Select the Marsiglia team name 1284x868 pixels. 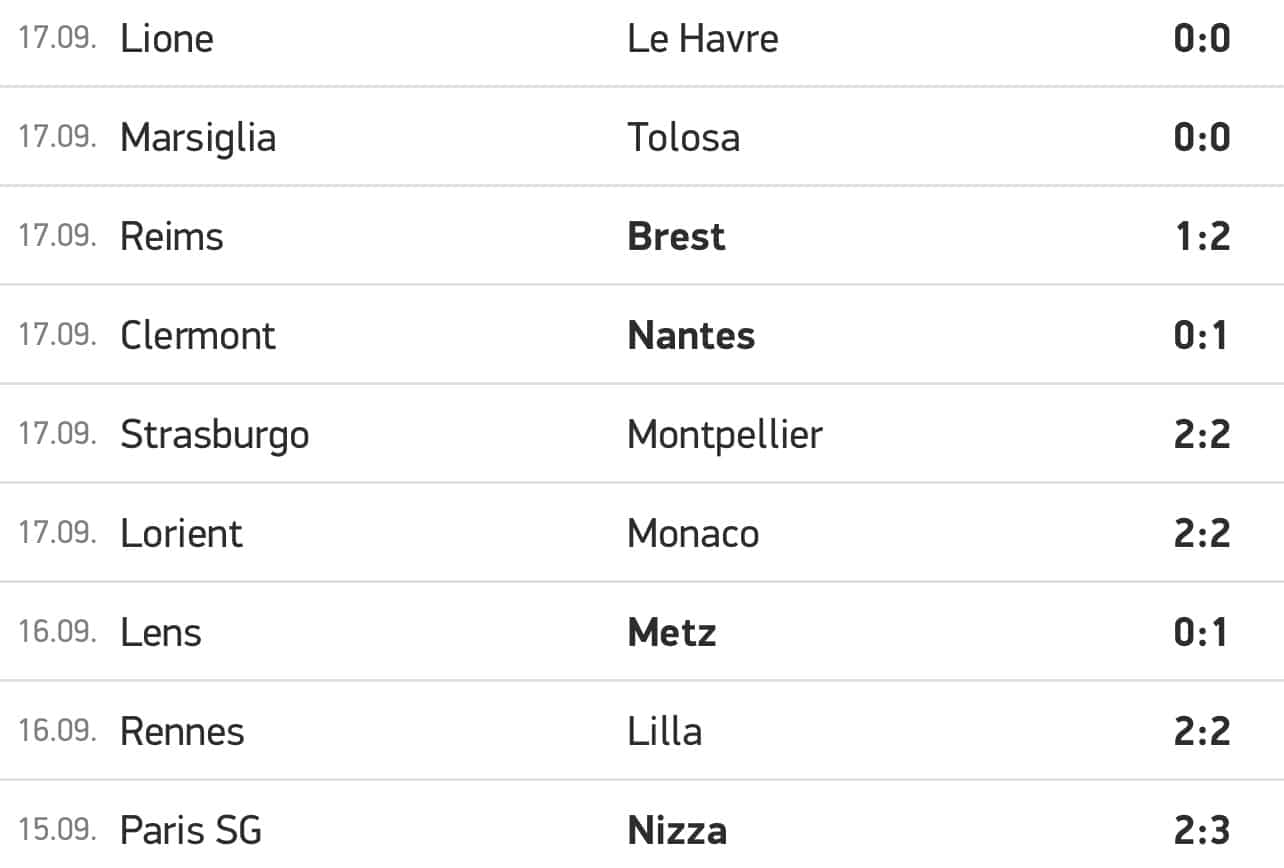pyautogui.click(x=198, y=138)
